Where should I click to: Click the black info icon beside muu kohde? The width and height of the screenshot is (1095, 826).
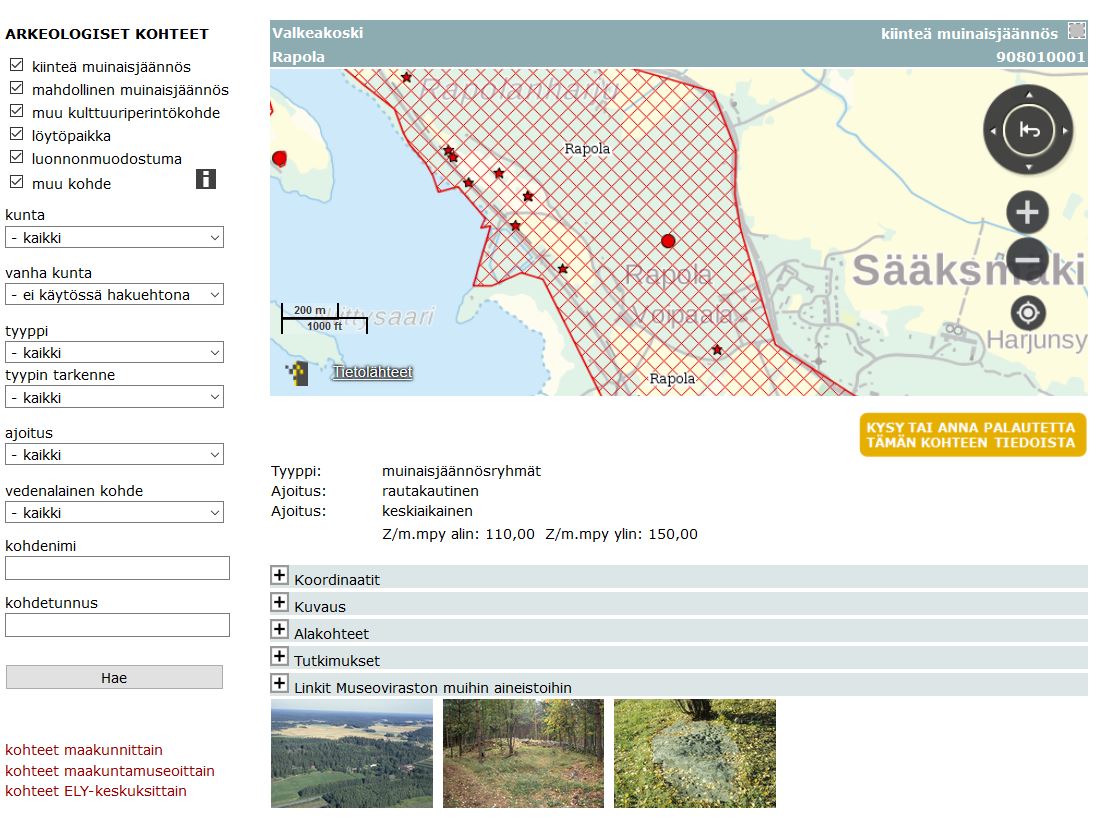click(x=205, y=179)
